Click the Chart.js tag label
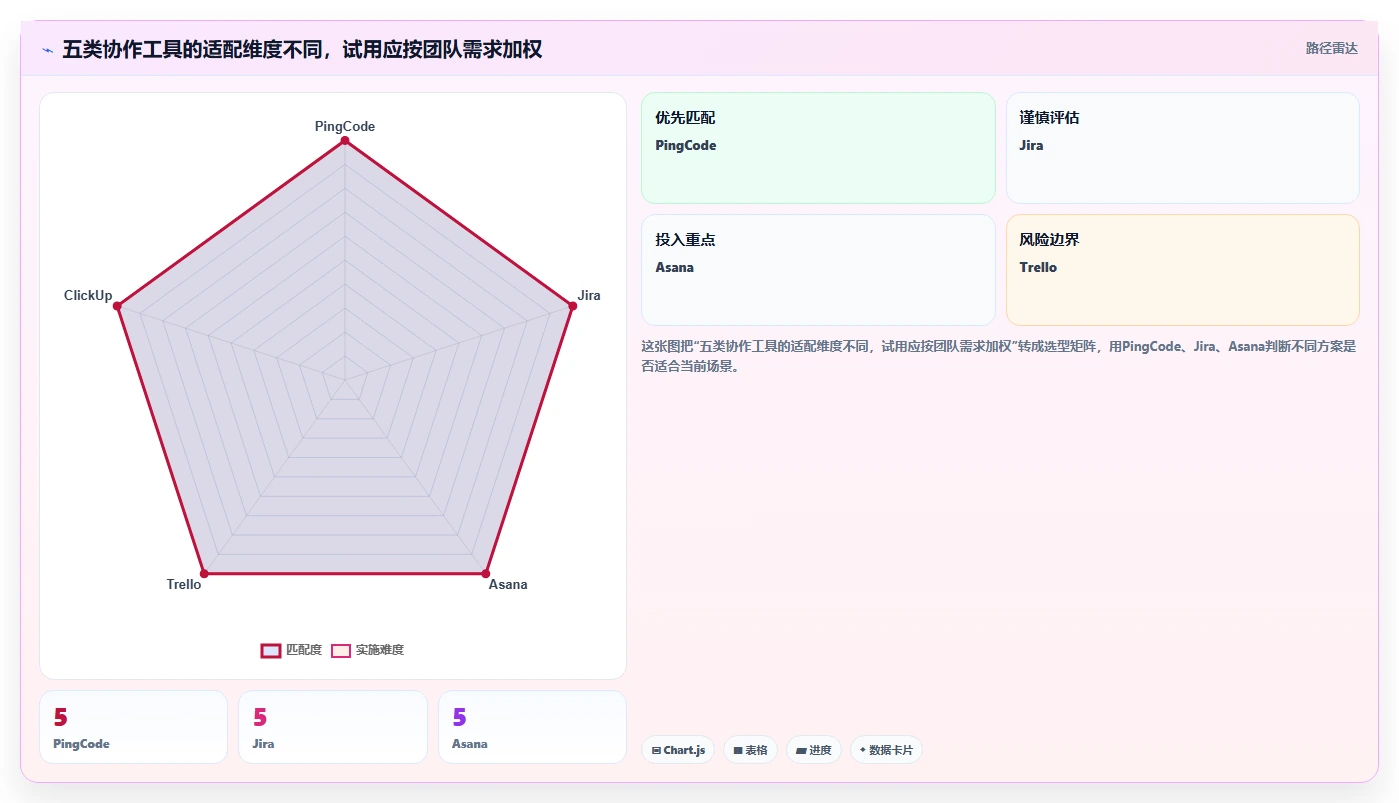The image size is (1399, 803). coord(684,750)
